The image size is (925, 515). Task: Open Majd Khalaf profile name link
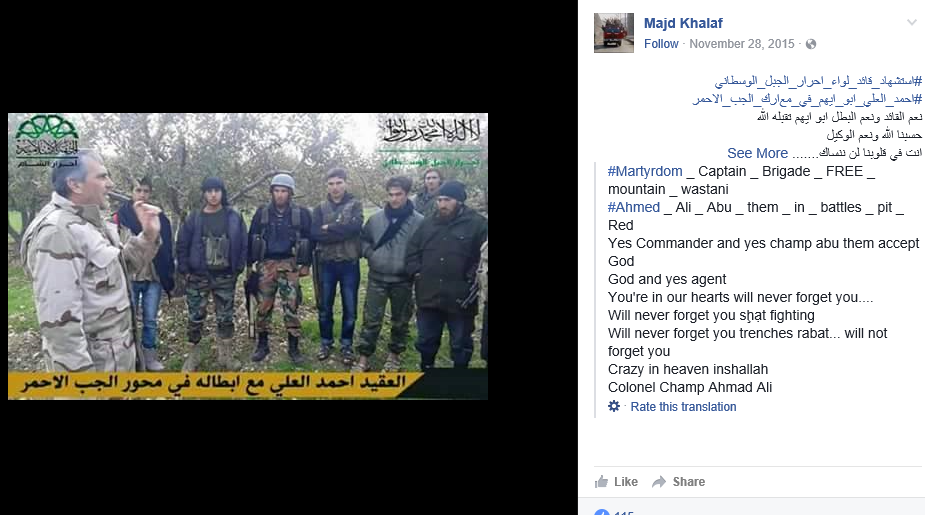[x=683, y=23]
